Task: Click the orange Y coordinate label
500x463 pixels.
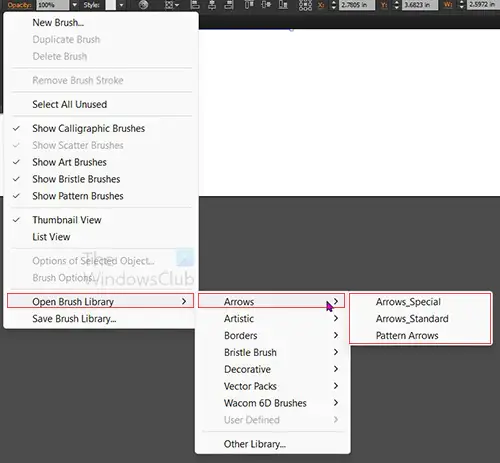Action: 384,5
